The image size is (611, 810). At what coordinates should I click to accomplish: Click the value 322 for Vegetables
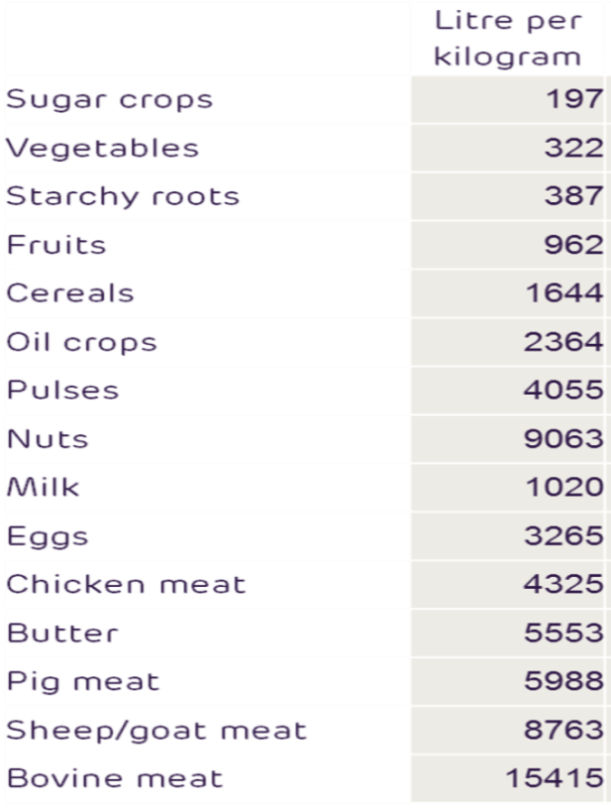point(574,148)
